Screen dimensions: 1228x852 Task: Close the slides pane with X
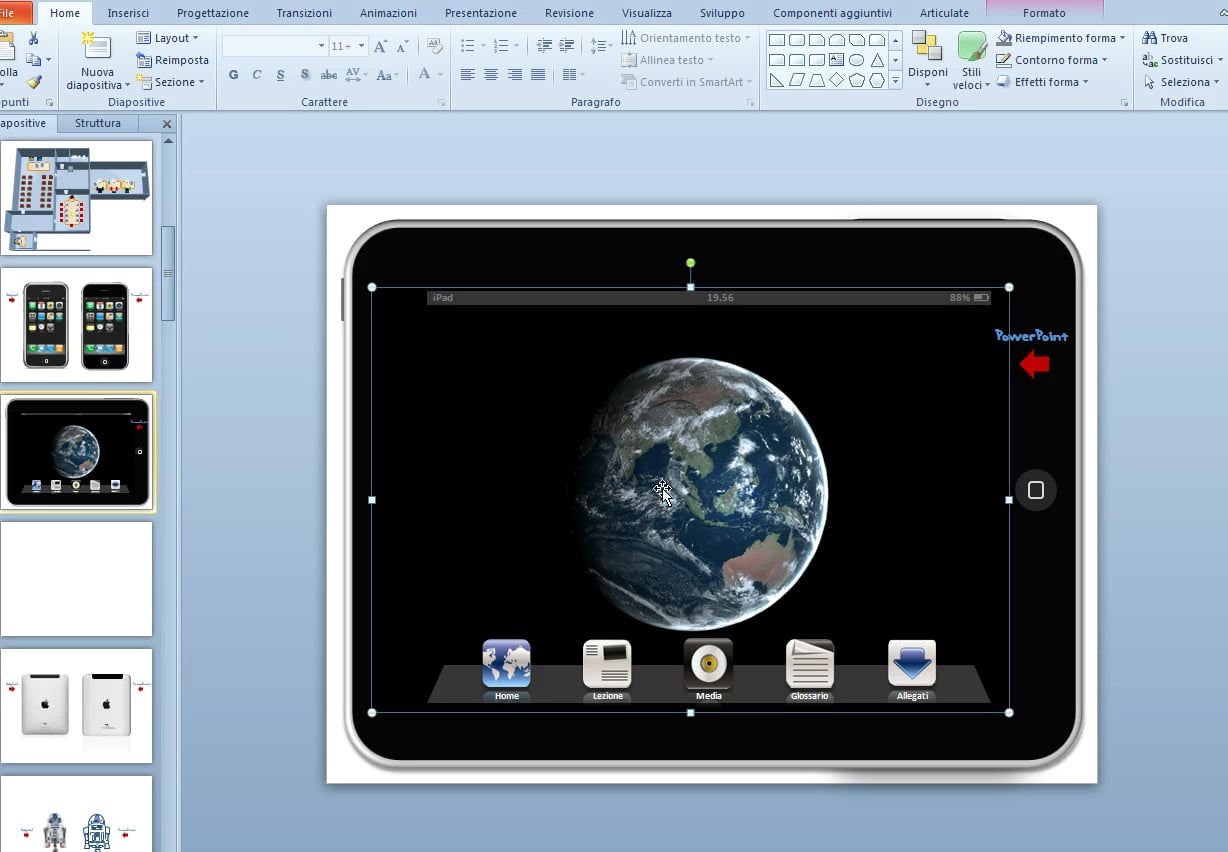click(x=167, y=124)
